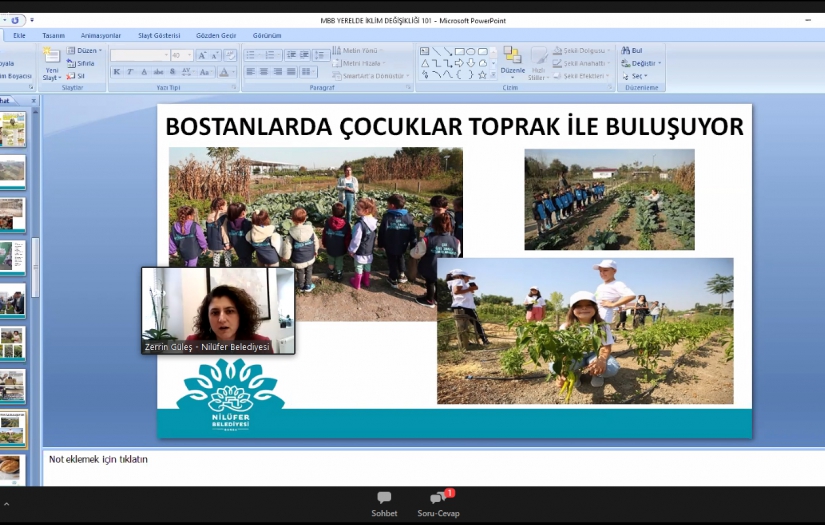Expand the shapes gallery more button
Image resolution: width=825 pixels, height=525 pixels.
pyautogui.click(x=493, y=75)
